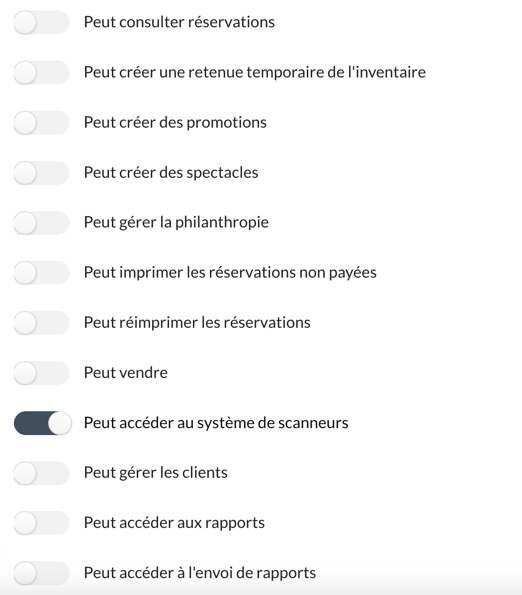Turn on 'Peut créer une retenue temporaire de l'inventaire'
The width and height of the screenshot is (522, 595).
42,72
